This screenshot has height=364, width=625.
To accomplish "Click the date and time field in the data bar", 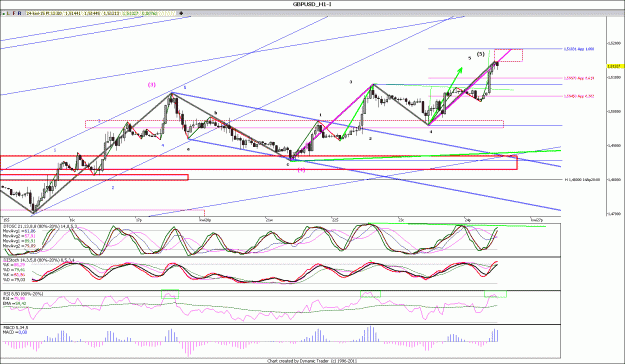I will 44,13.
